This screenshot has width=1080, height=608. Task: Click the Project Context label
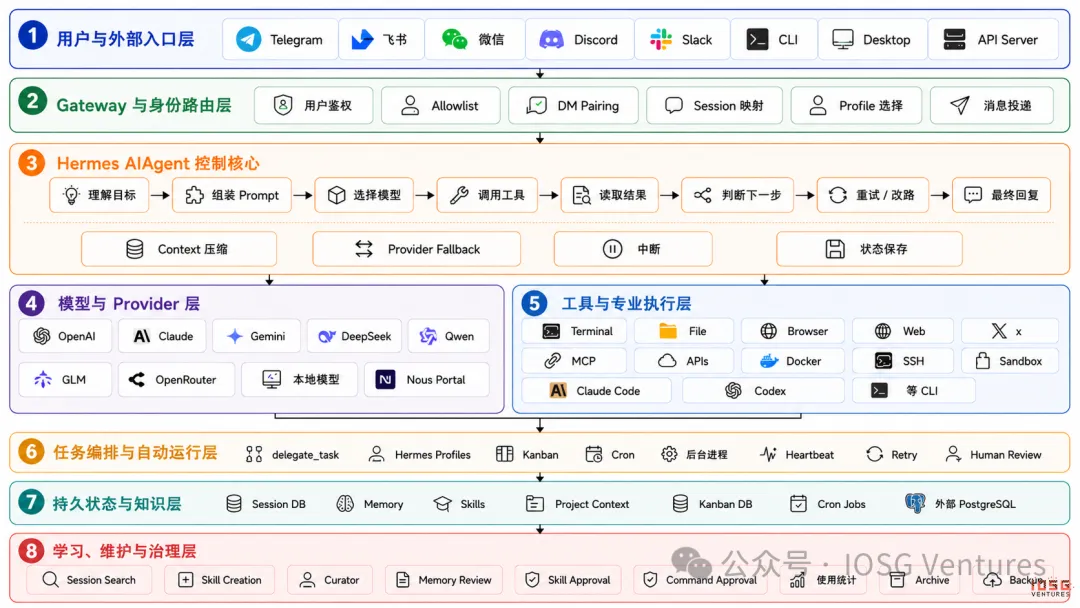(x=592, y=504)
